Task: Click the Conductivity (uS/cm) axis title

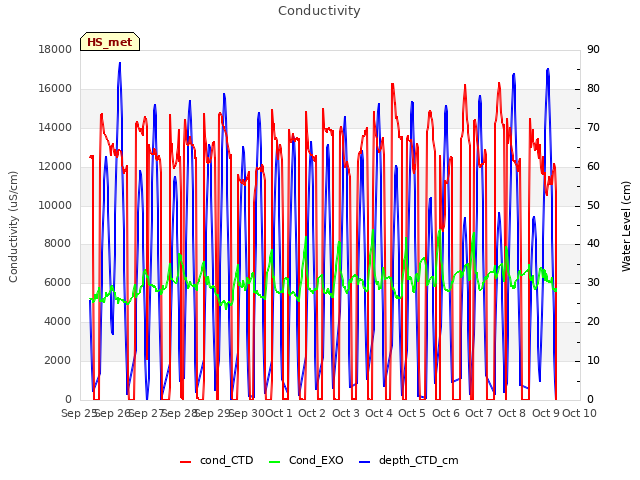Action: [x=13, y=227]
